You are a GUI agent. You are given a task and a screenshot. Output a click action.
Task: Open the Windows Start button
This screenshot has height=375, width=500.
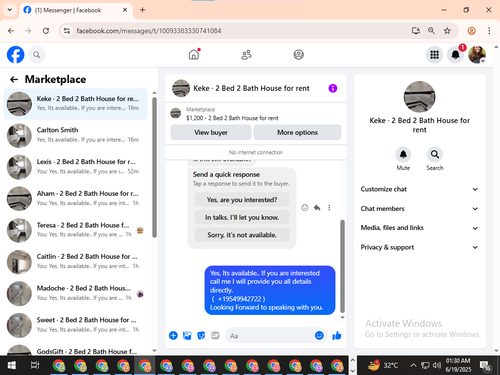point(12,366)
